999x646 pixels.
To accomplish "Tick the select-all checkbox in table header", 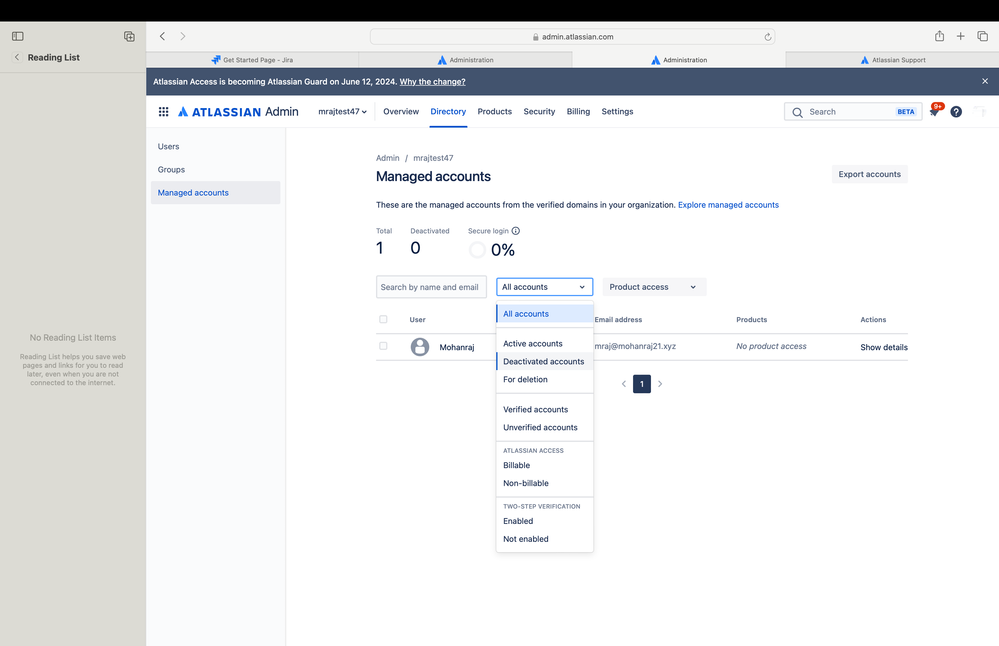I will pos(383,319).
